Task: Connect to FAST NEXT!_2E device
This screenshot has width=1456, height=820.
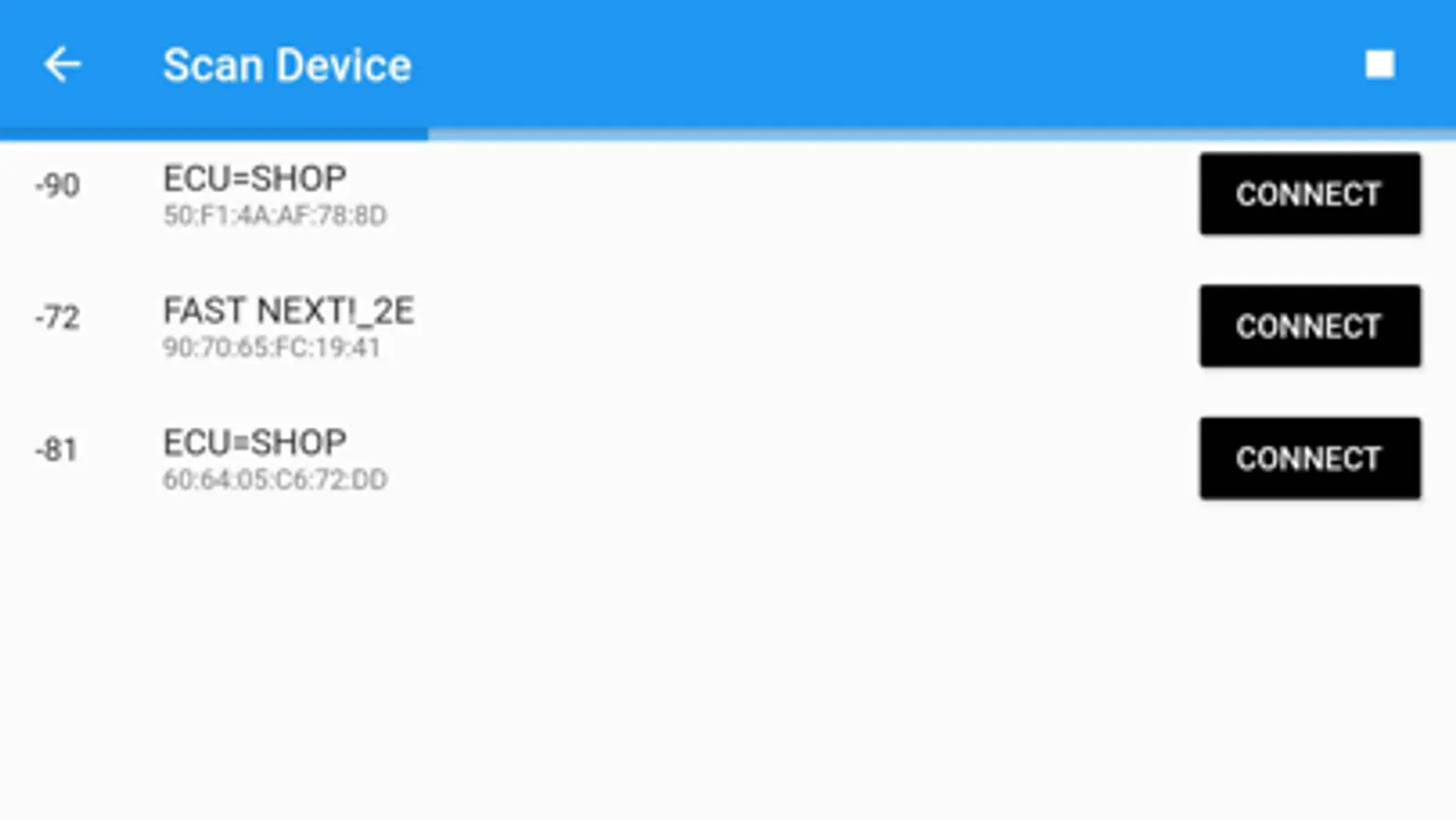Action: [1309, 326]
